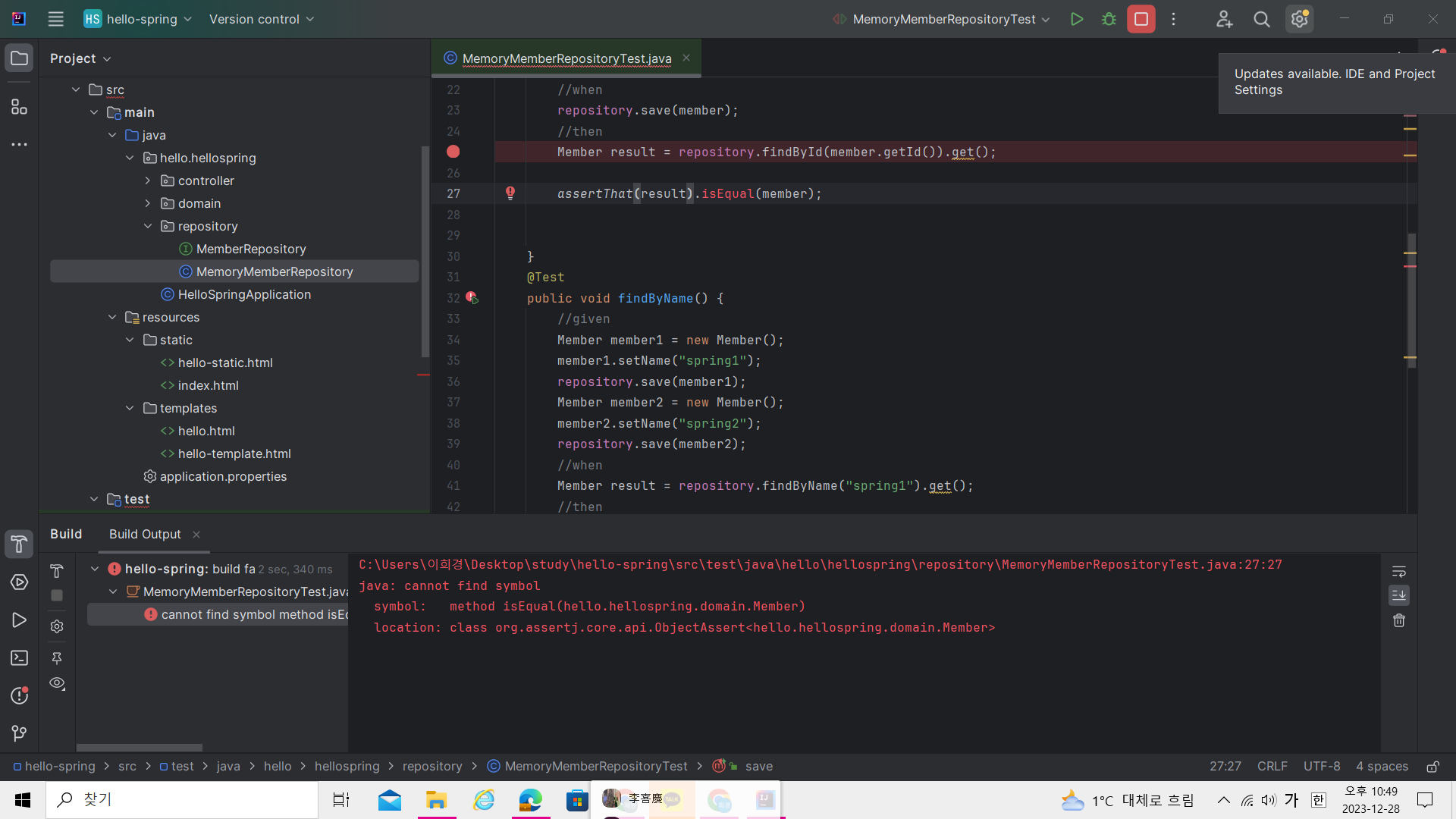The height and width of the screenshot is (819, 1456).
Task: Toggle the build view eye options
Action: coord(57,683)
